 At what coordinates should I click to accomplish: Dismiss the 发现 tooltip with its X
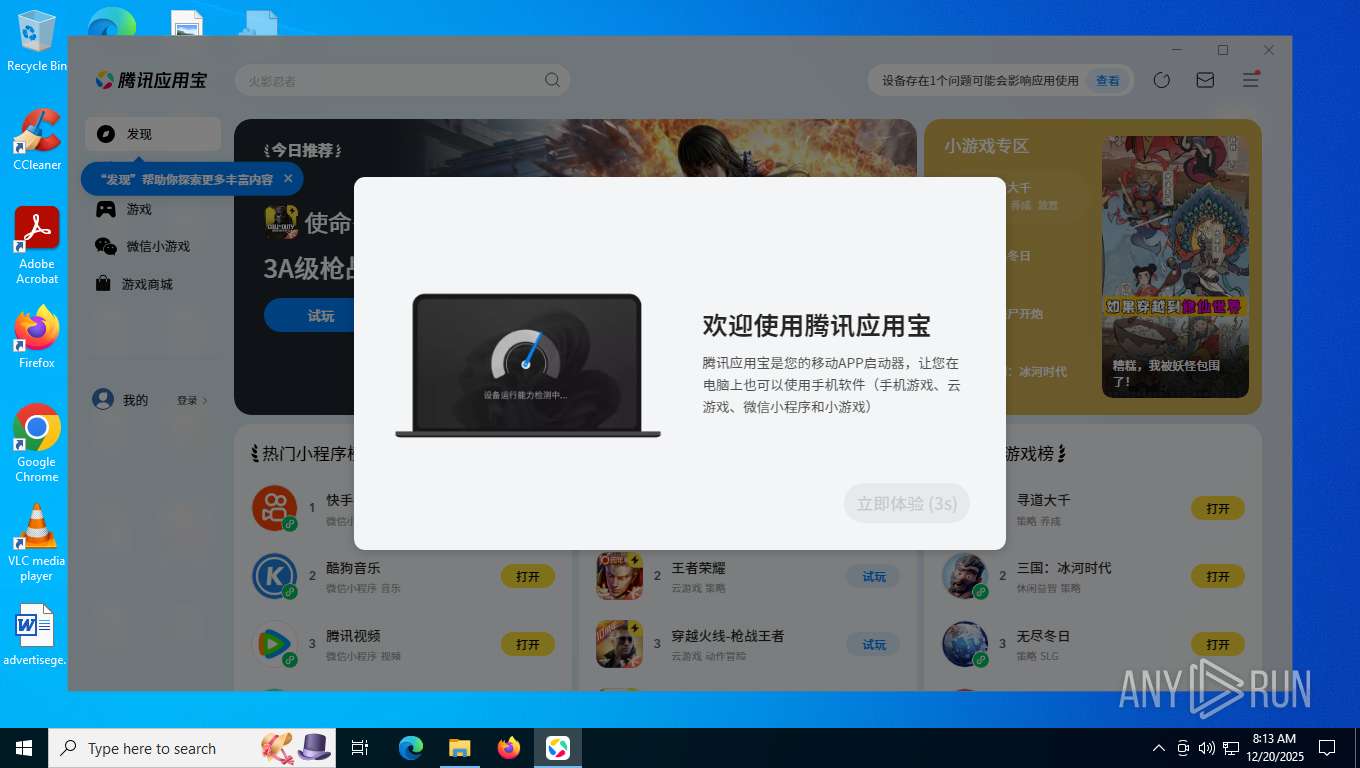point(288,179)
